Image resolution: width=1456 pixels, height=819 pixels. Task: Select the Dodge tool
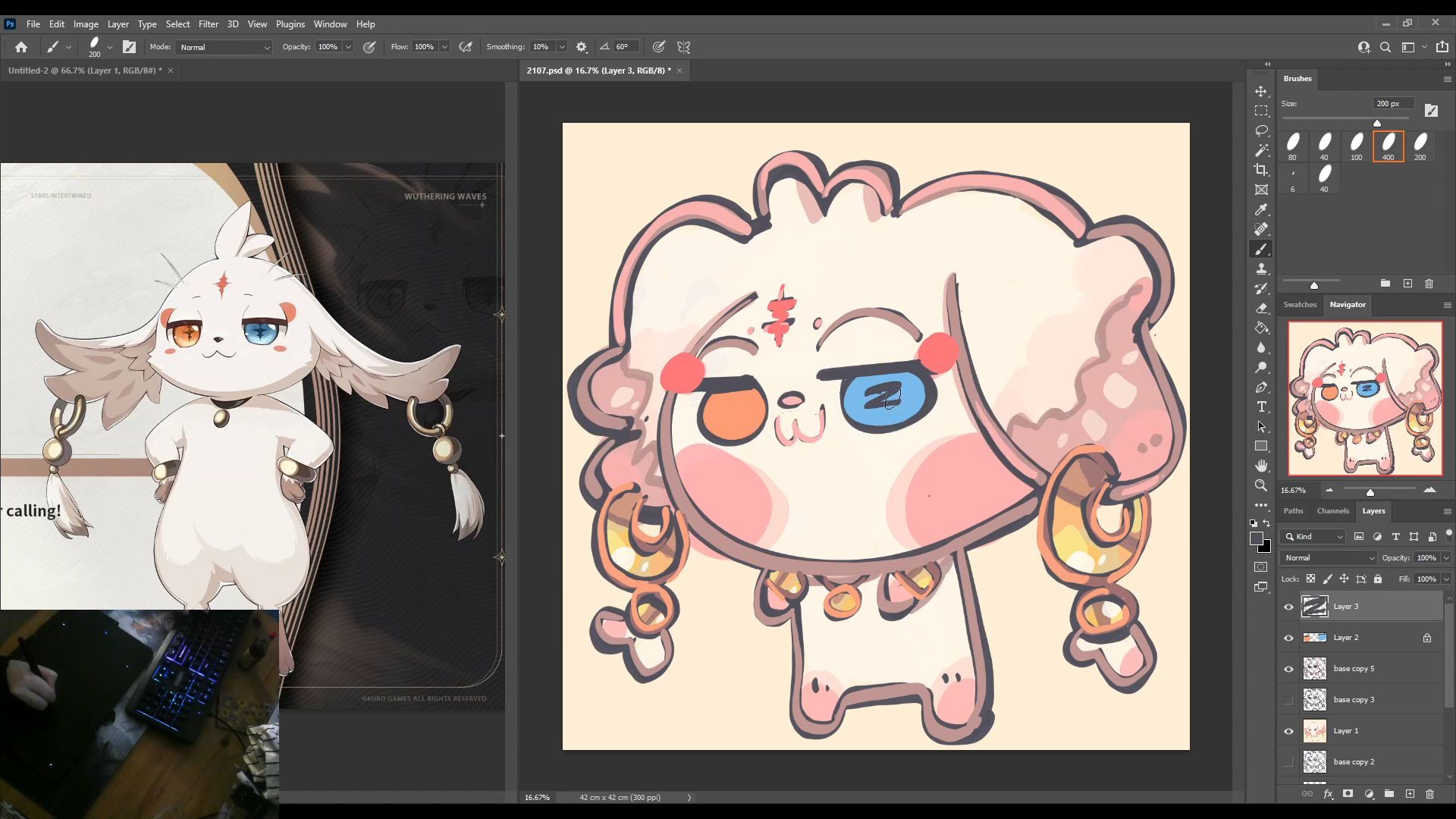pyautogui.click(x=1261, y=367)
